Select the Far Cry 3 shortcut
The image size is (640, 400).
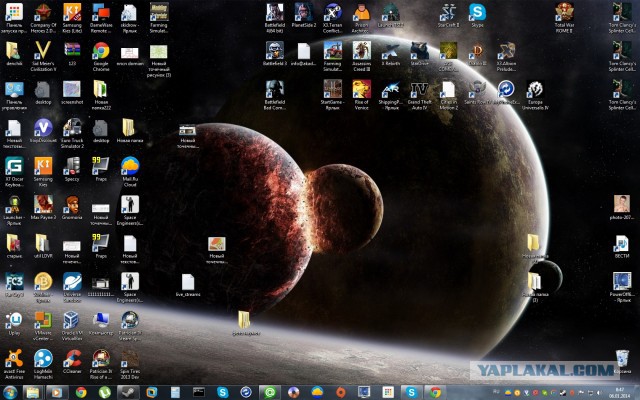(14, 284)
